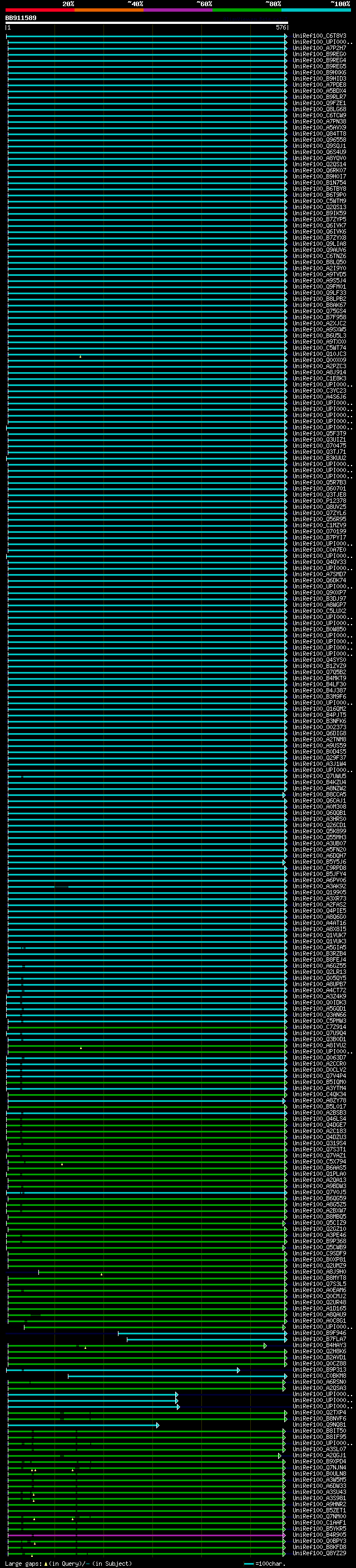Screen dimensions: 356x1568
Task: Click UniRef100_C6TCW9 label
Action: pos(319,115)
